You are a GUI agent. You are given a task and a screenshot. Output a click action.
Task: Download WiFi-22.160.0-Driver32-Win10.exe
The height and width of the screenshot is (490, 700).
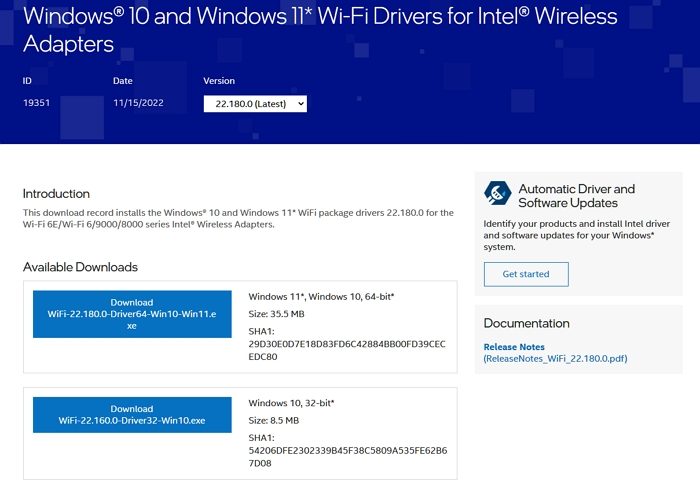click(132, 415)
